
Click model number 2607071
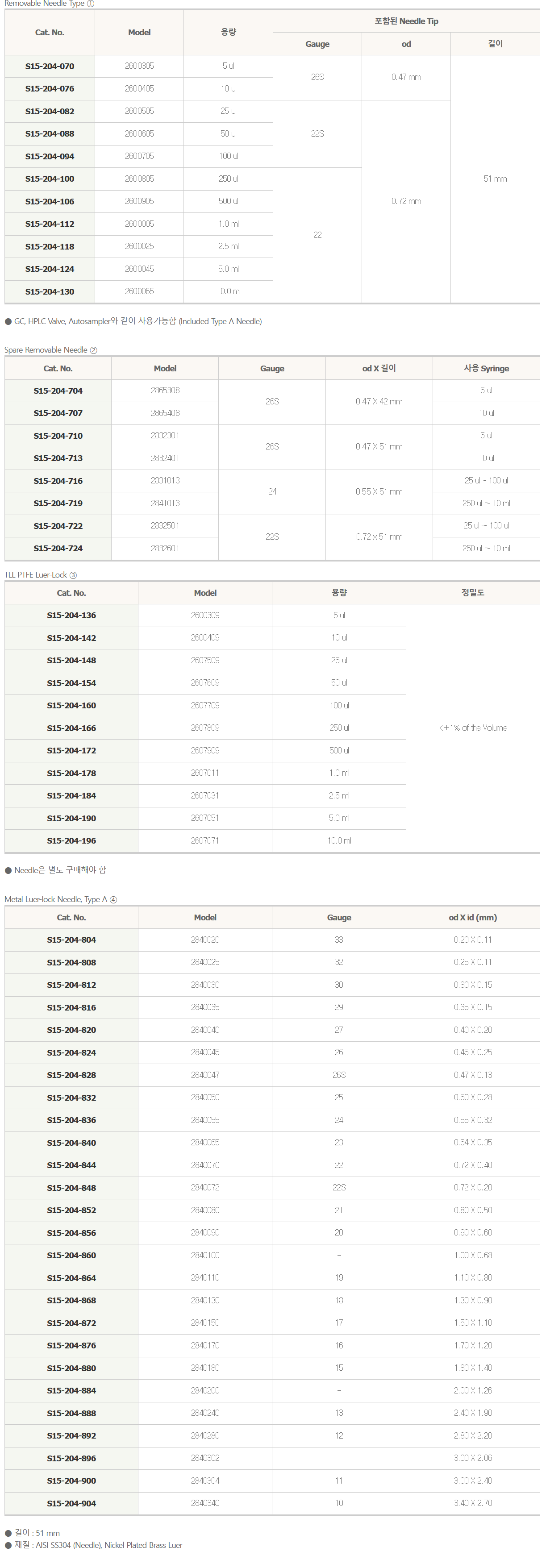click(x=205, y=840)
